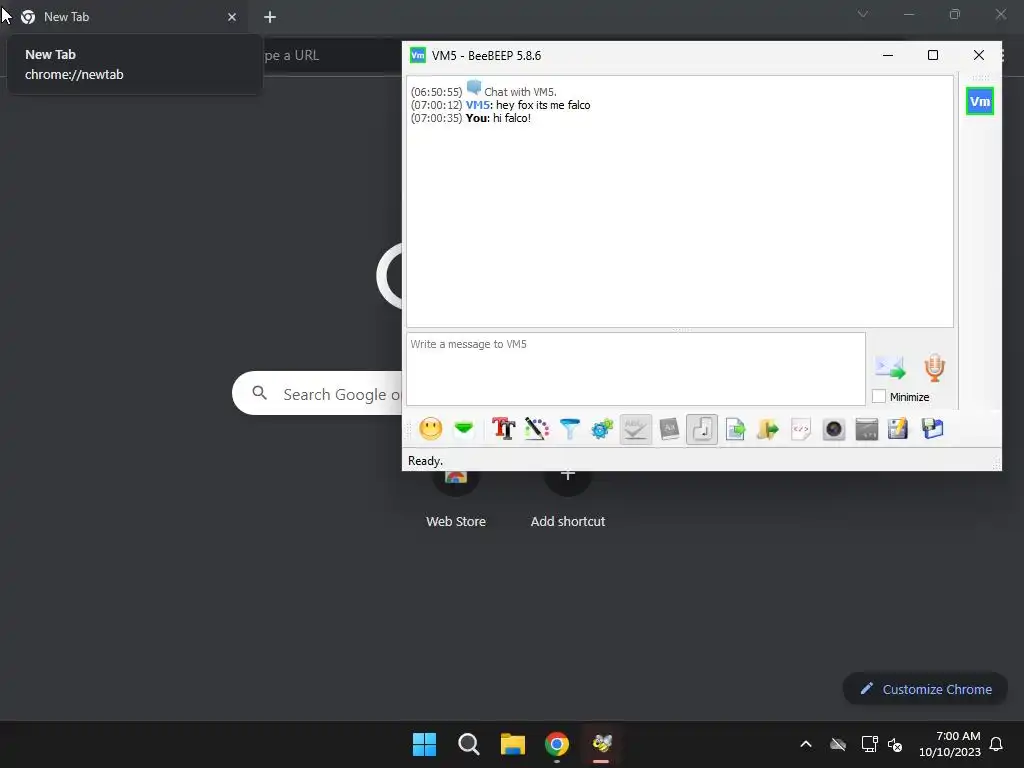Click the Search Google box in Chrome
This screenshot has height=768, width=1024.
click(x=317, y=393)
